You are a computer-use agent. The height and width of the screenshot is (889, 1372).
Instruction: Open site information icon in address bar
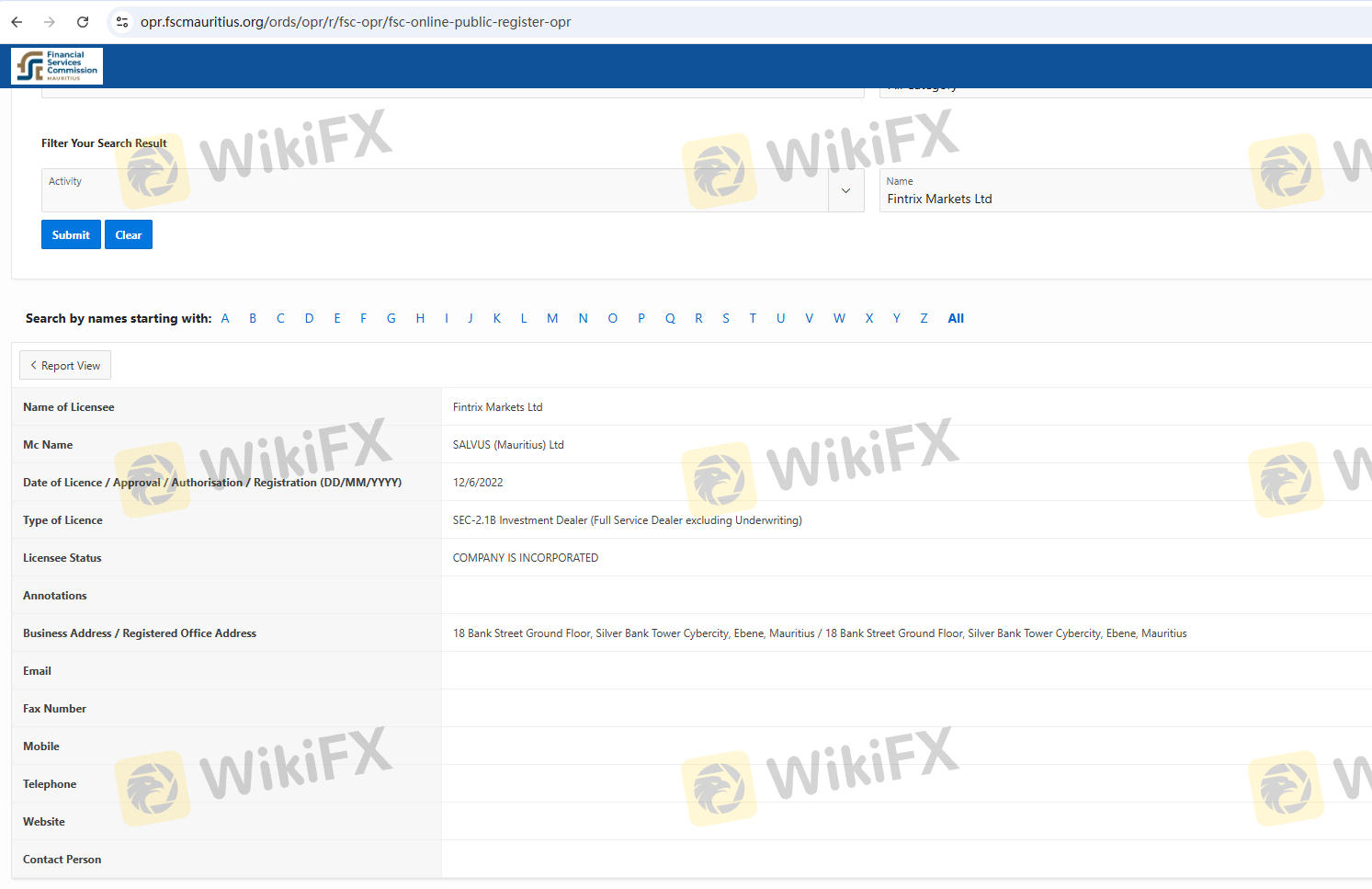click(122, 22)
